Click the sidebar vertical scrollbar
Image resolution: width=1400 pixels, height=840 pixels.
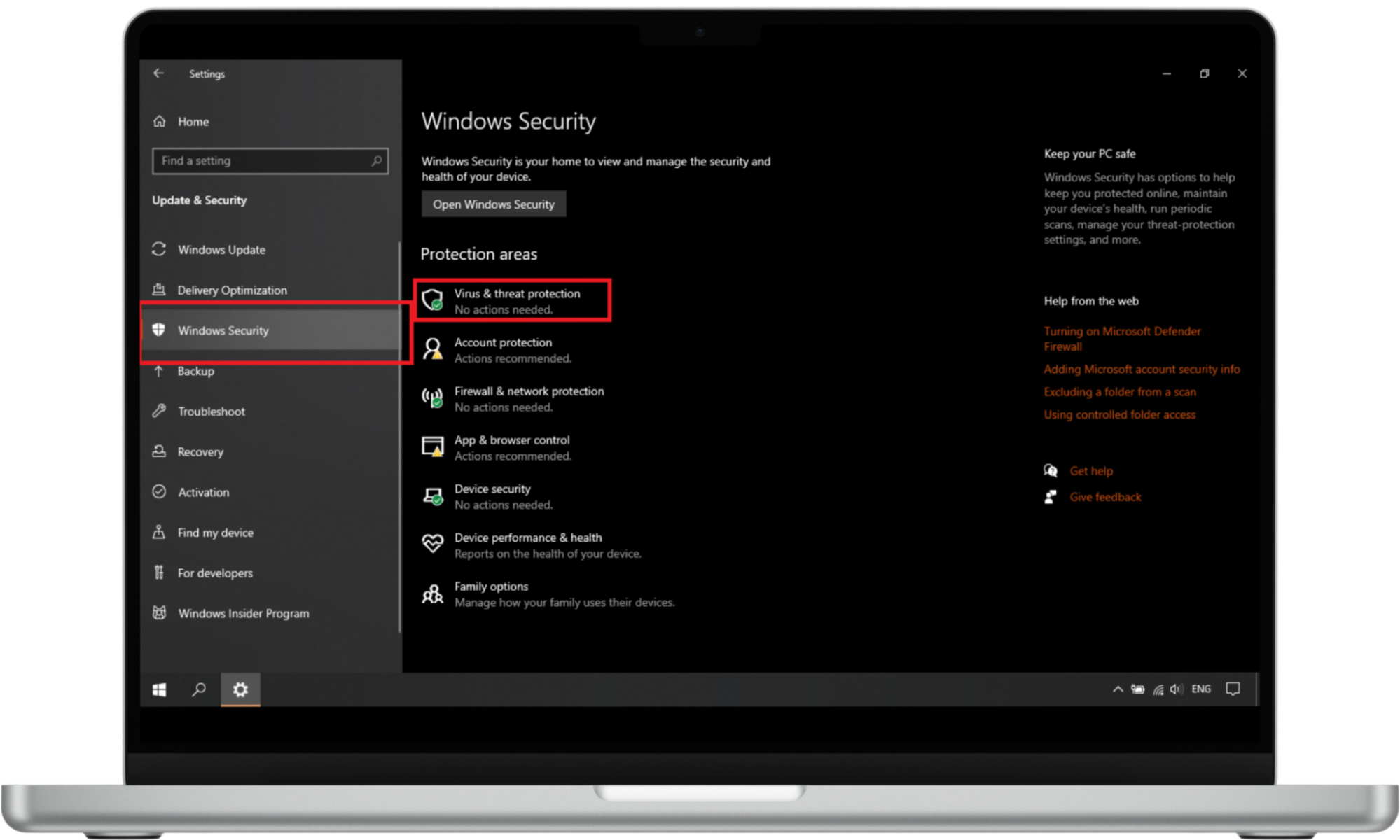click(400, 437)
